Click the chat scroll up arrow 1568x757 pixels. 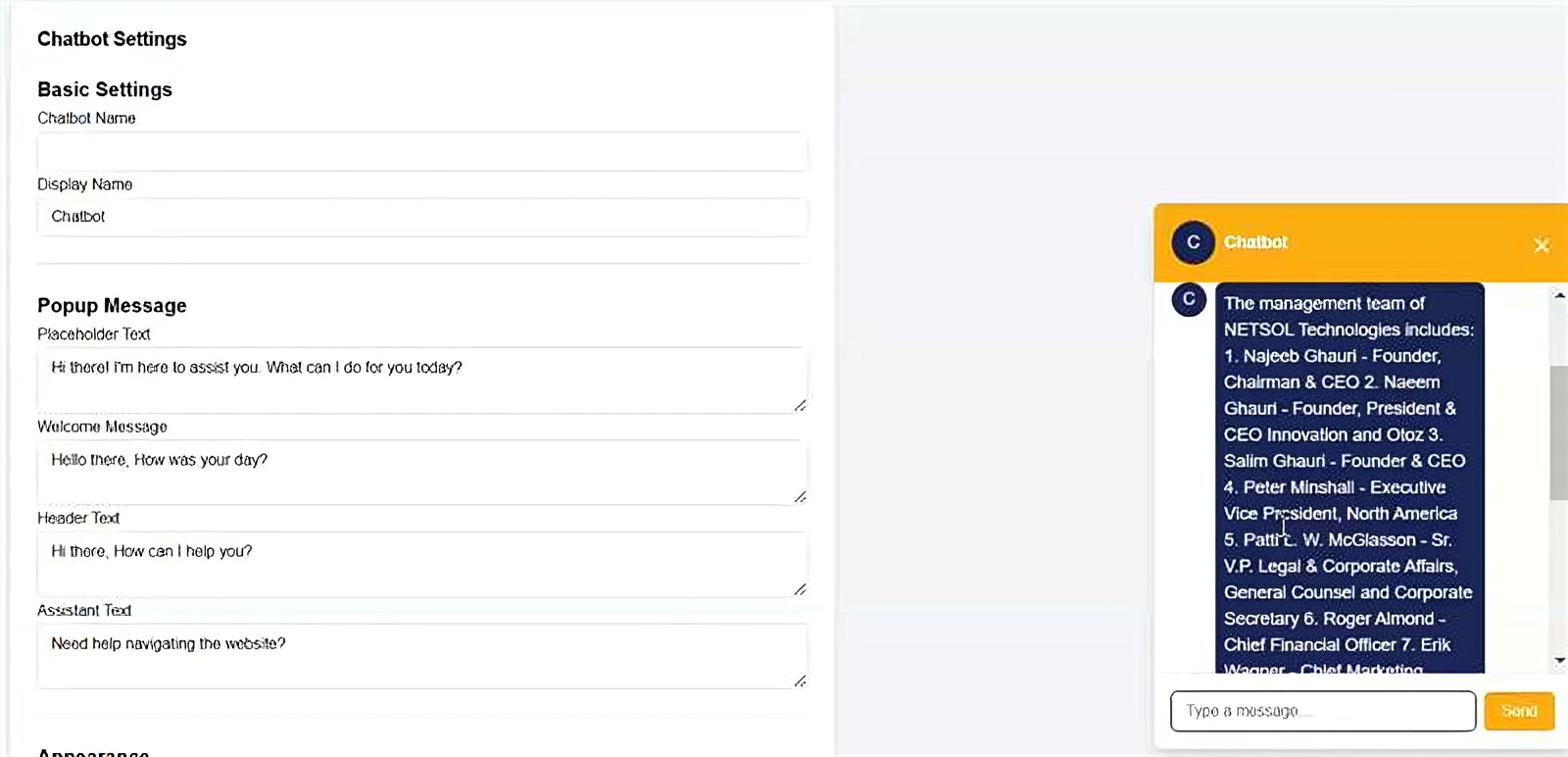tap(1559, 295)
